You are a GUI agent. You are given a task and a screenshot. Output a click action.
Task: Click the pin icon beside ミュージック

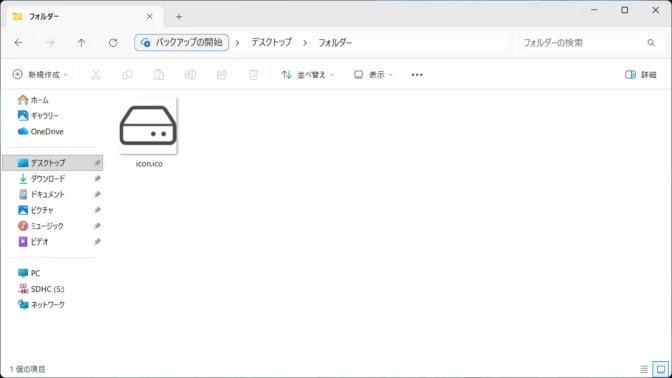97,226
